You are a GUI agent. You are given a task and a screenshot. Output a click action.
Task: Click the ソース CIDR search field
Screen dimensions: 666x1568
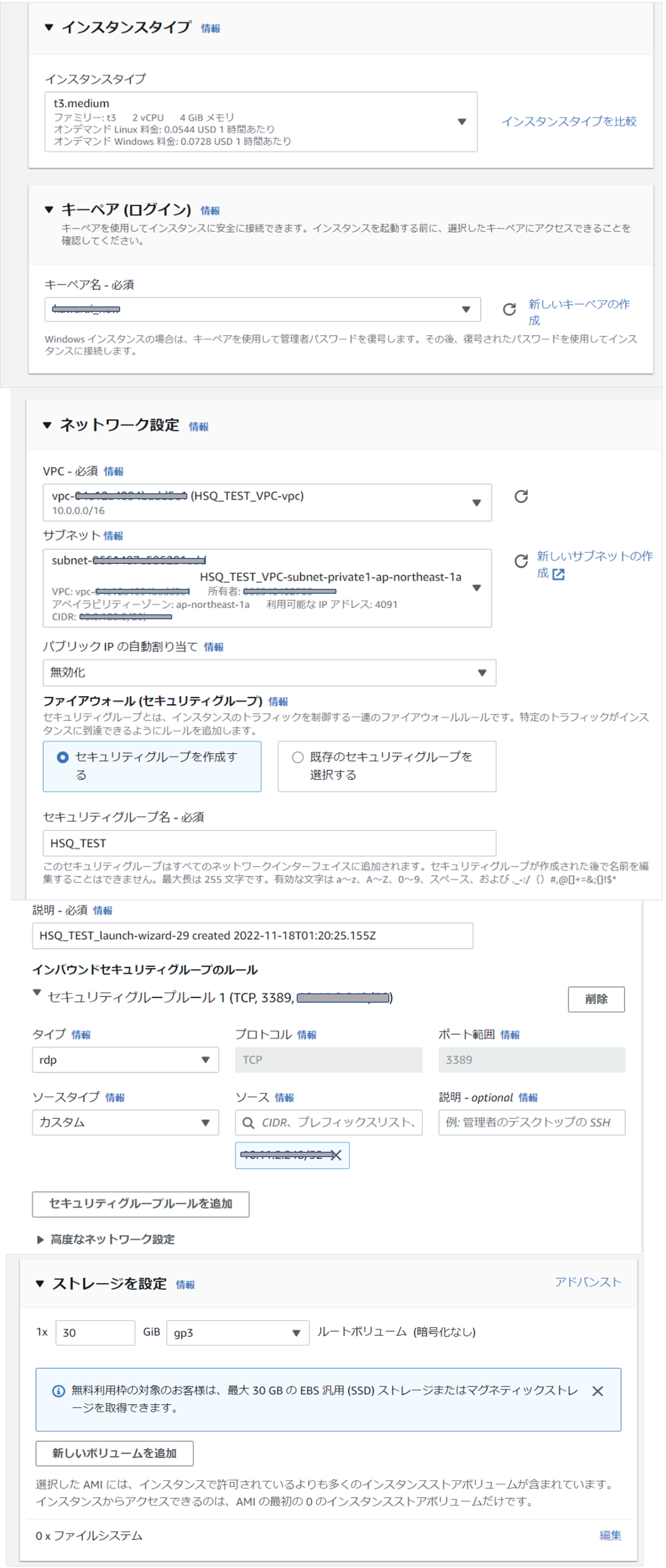tap(329, 1122)
